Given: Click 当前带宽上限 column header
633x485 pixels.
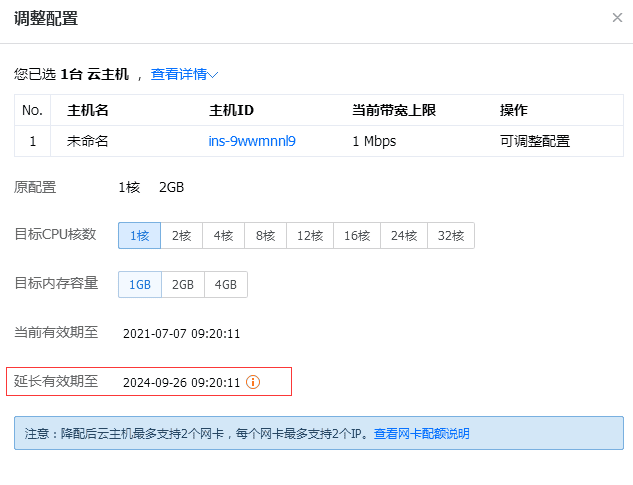Looking at the screenshot, I should point(394,110).
